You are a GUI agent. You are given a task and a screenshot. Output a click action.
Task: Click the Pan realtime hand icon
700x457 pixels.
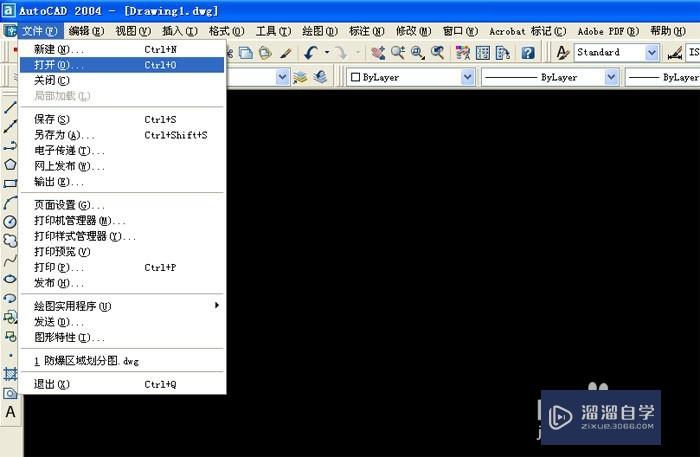click(x=378, y=53)
